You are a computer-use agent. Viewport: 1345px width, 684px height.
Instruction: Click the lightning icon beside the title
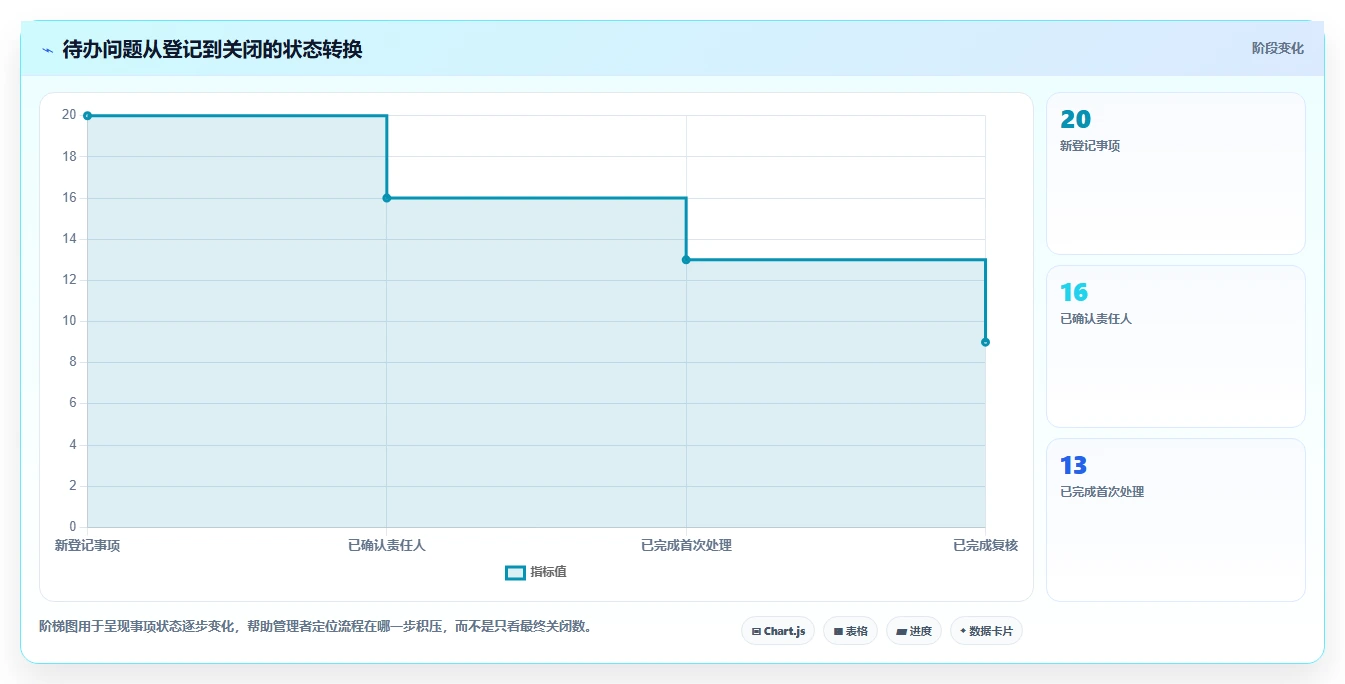(x=47, y=49)
